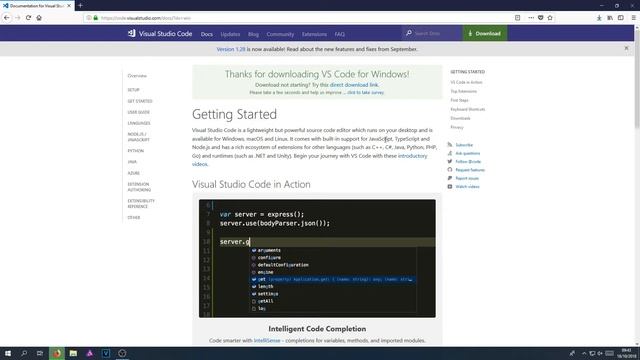Reload the page with the refresh icon
Screen dimensions: 640x360
pyautogui.click(x=28, y=18)
